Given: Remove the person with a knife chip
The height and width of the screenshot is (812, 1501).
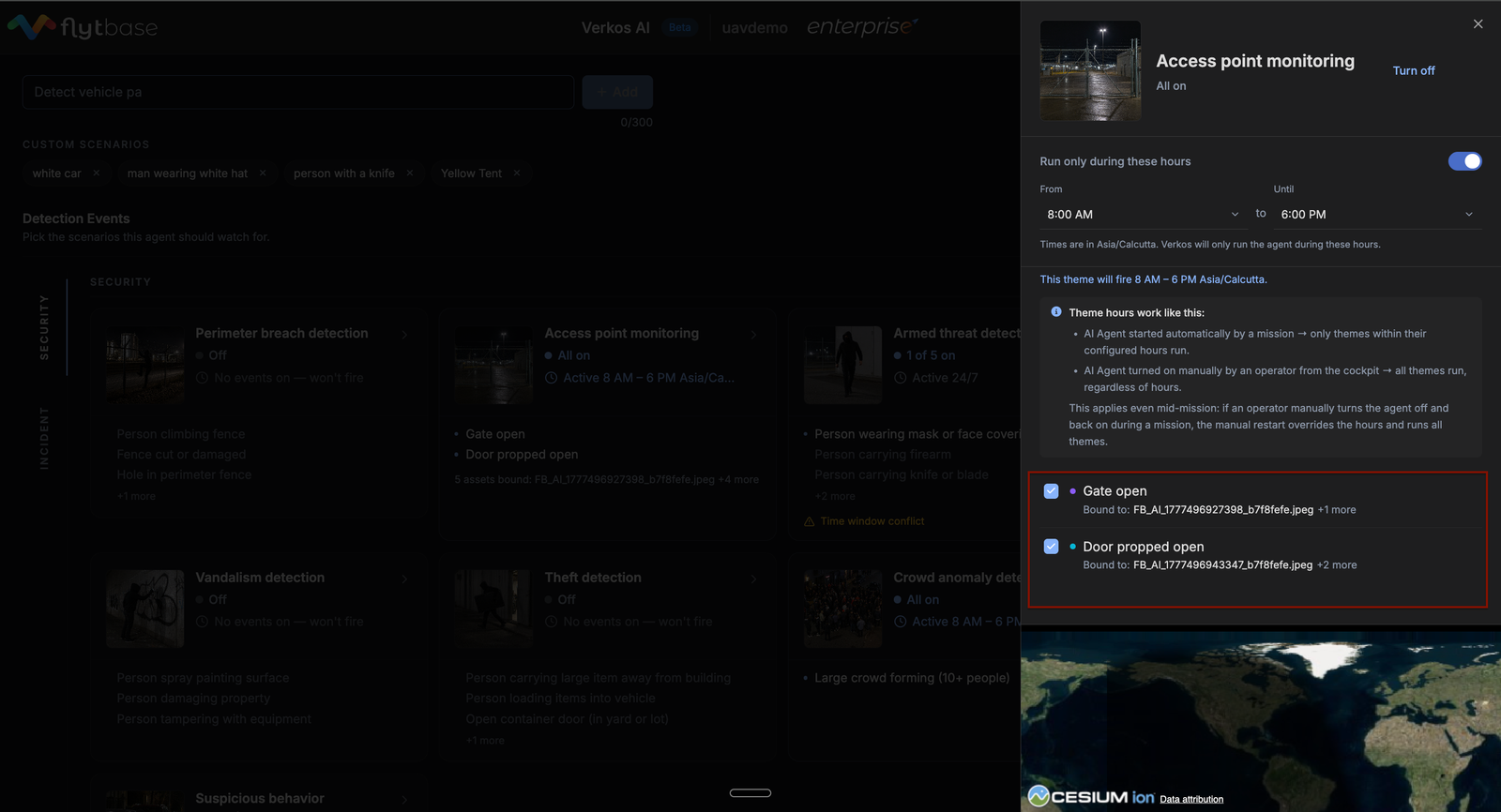Looking at the screenshot, I should click(410, 173).
